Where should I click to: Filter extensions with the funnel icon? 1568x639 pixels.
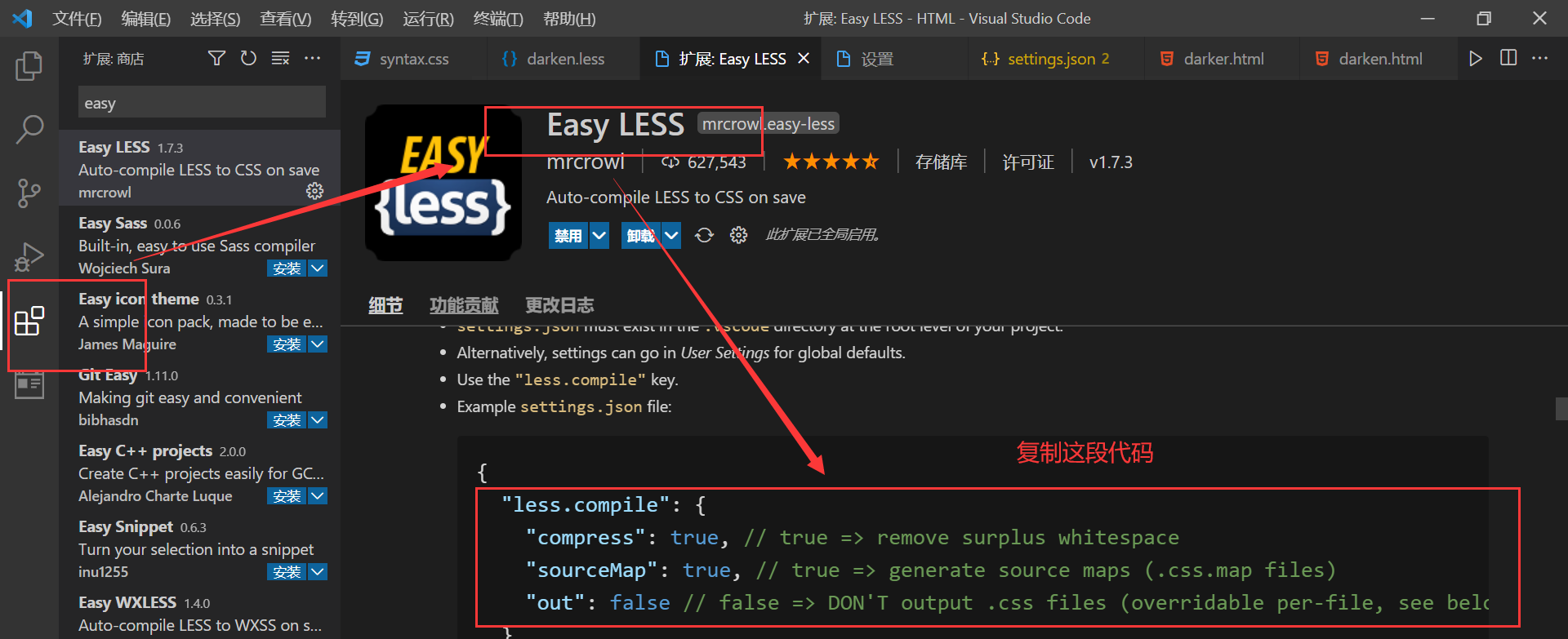click(x=216, y=58)
